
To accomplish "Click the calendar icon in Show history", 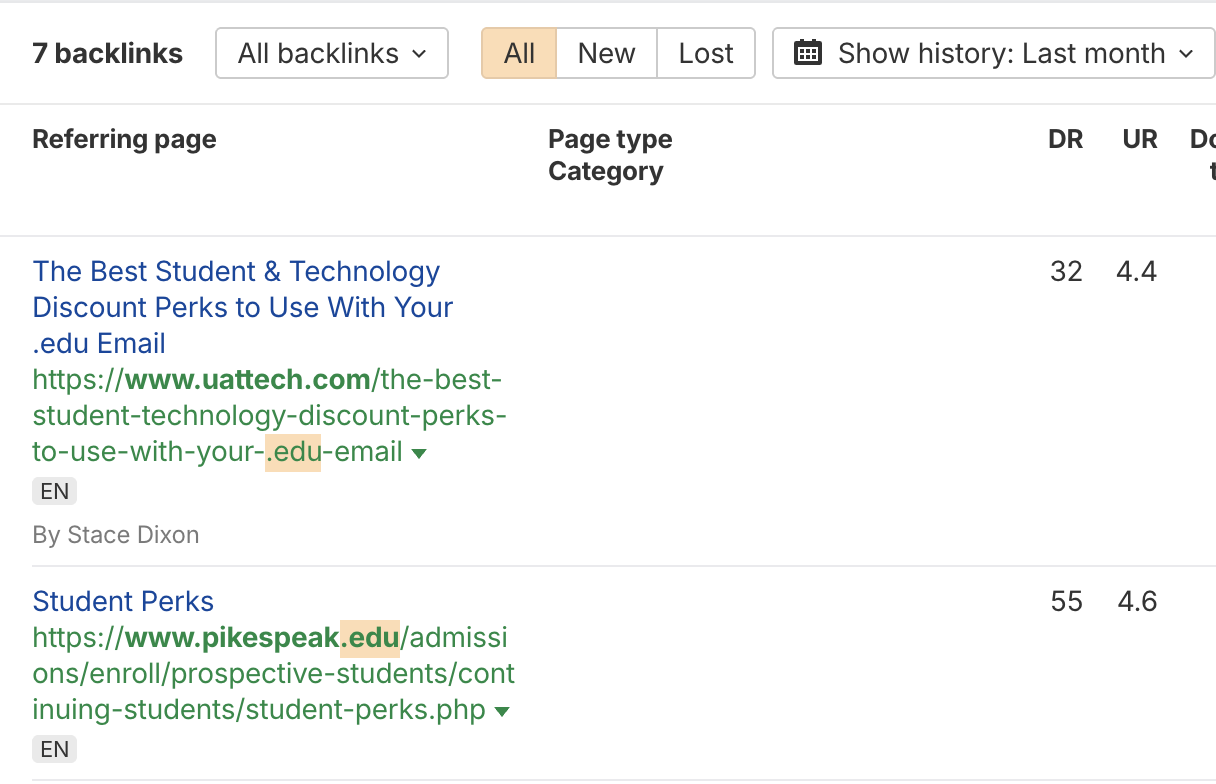I will 807,53.
